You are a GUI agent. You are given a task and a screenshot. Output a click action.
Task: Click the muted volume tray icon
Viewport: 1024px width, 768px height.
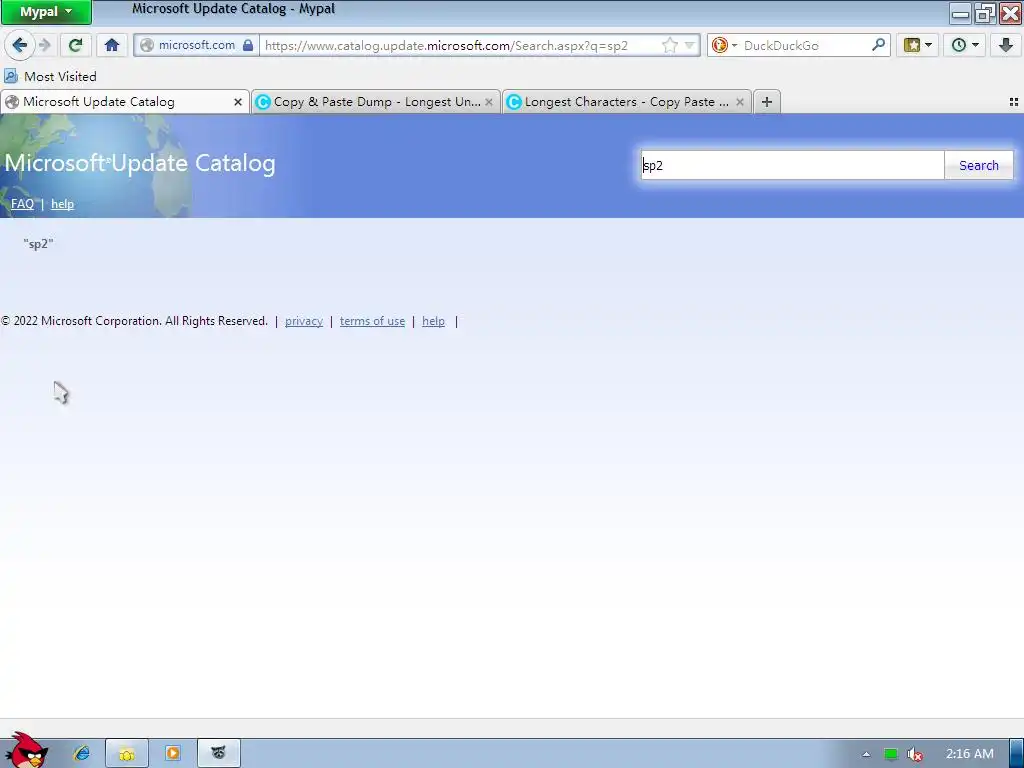[x=914, y=754]
